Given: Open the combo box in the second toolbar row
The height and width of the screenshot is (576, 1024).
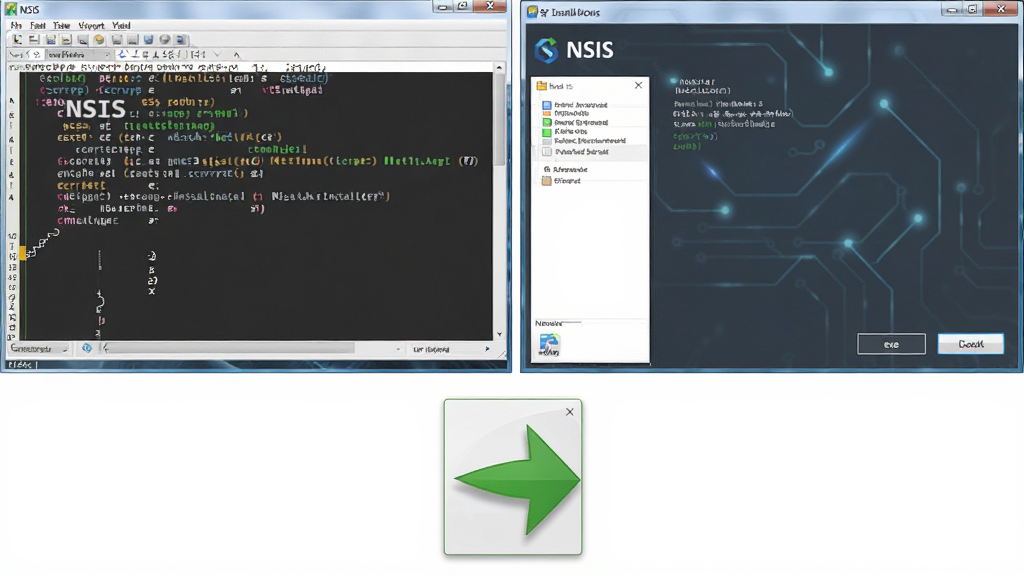Looking at the screenshot, I should 78,55.
